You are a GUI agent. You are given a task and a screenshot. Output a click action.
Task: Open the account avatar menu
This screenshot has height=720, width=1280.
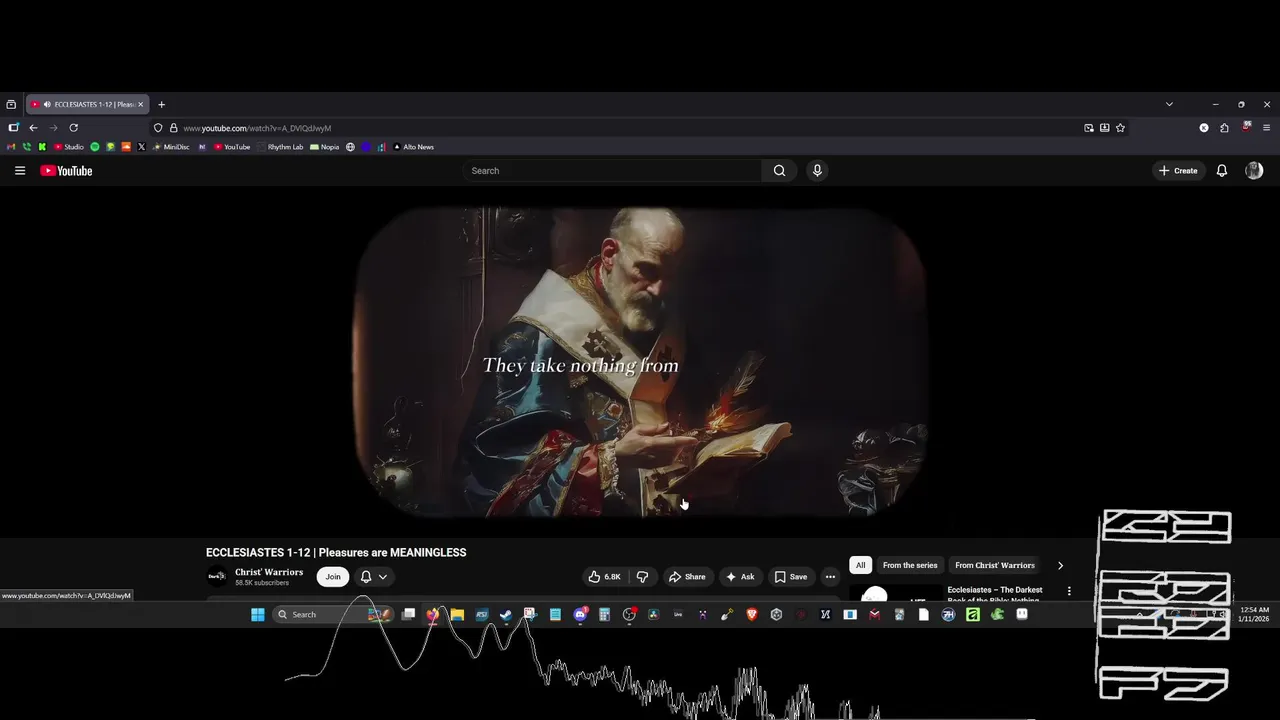(1254, 171)
